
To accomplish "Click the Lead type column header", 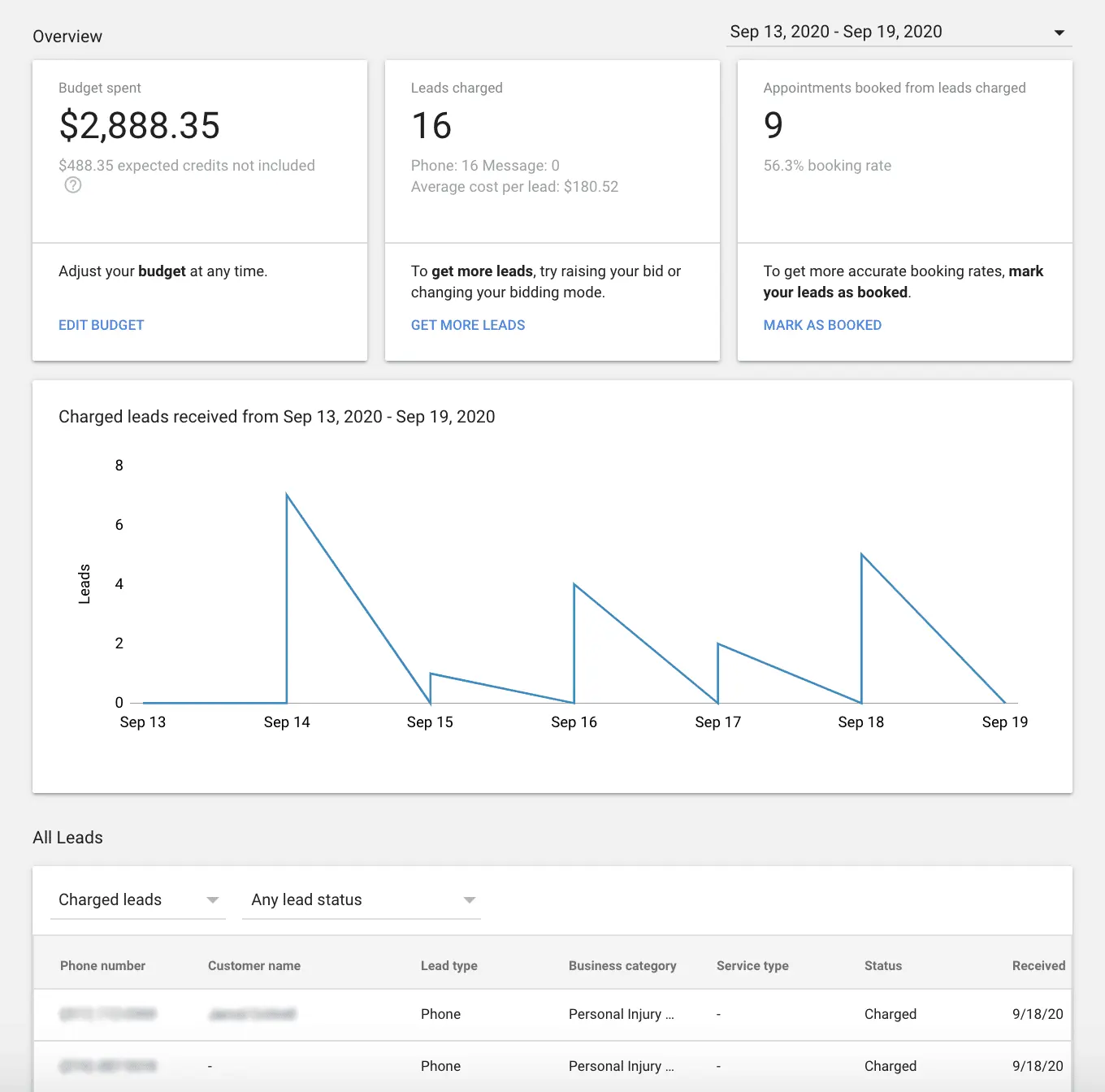I will [x=449, y=966].
